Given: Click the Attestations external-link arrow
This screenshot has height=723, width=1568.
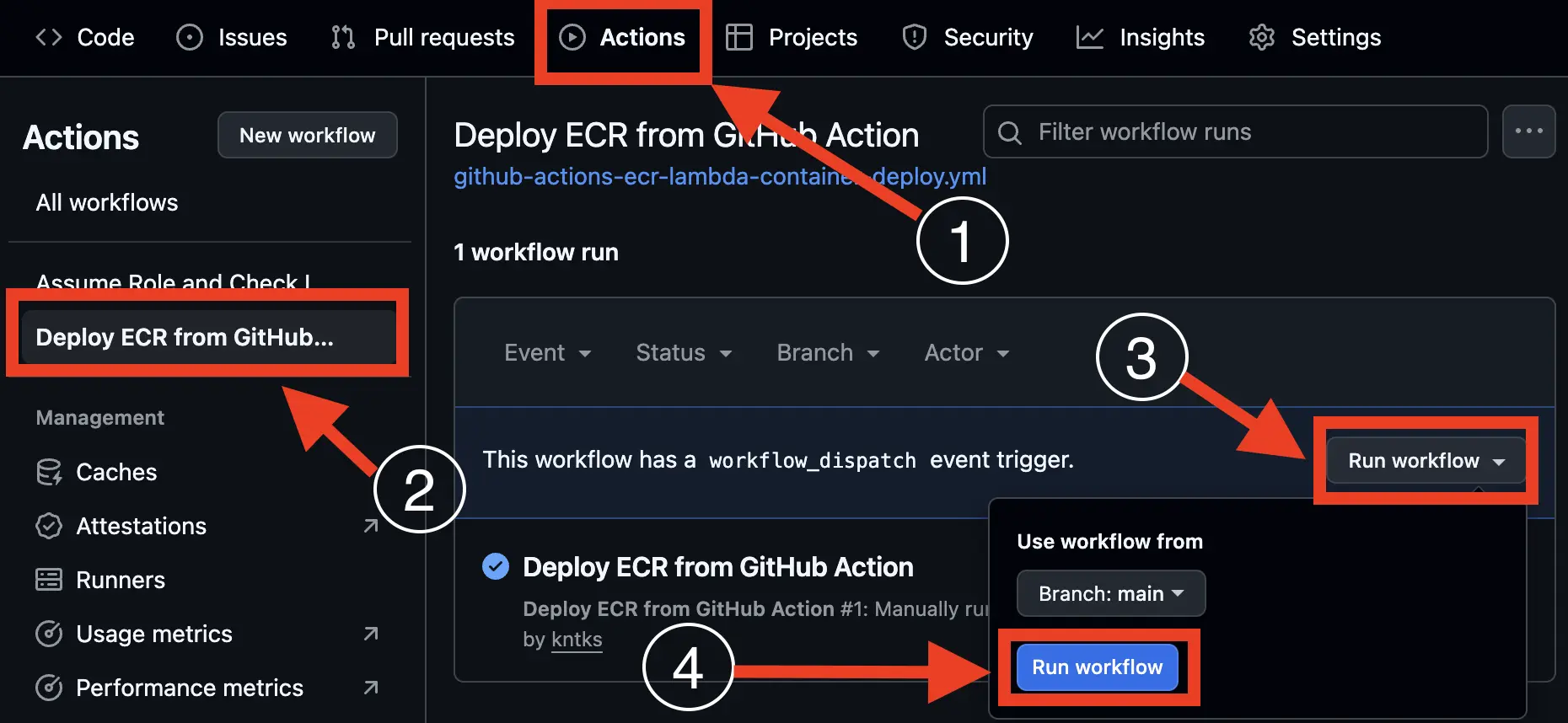Looking at the screenshot, I should point(371,526).
